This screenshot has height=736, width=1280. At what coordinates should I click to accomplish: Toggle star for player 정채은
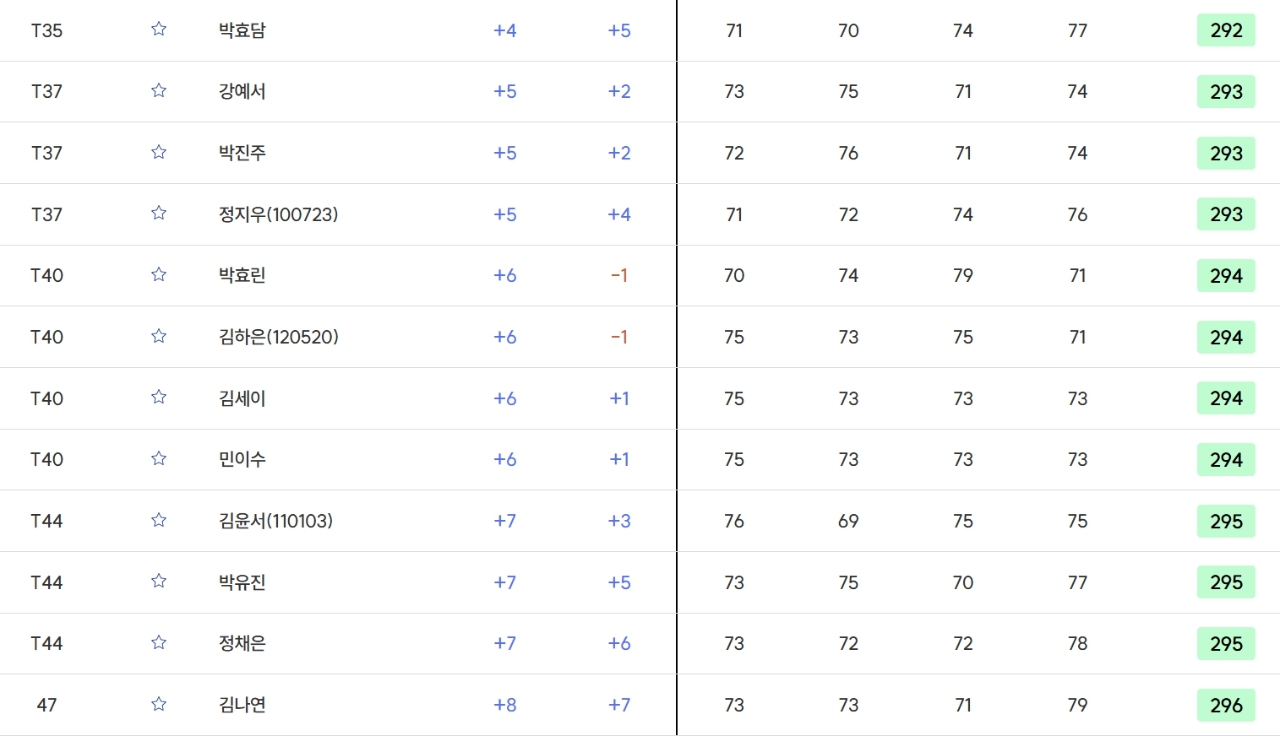pyautogui.click(x=158, y=642)
